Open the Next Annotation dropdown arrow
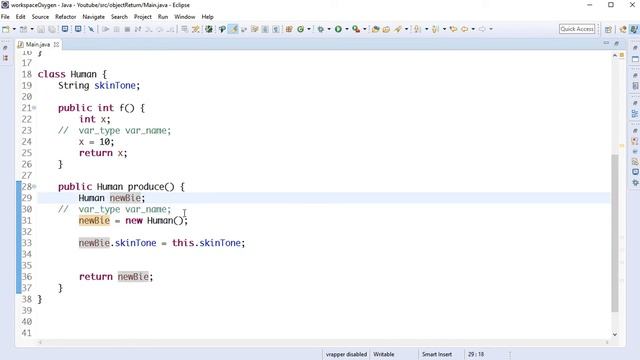 pos(427,29)
